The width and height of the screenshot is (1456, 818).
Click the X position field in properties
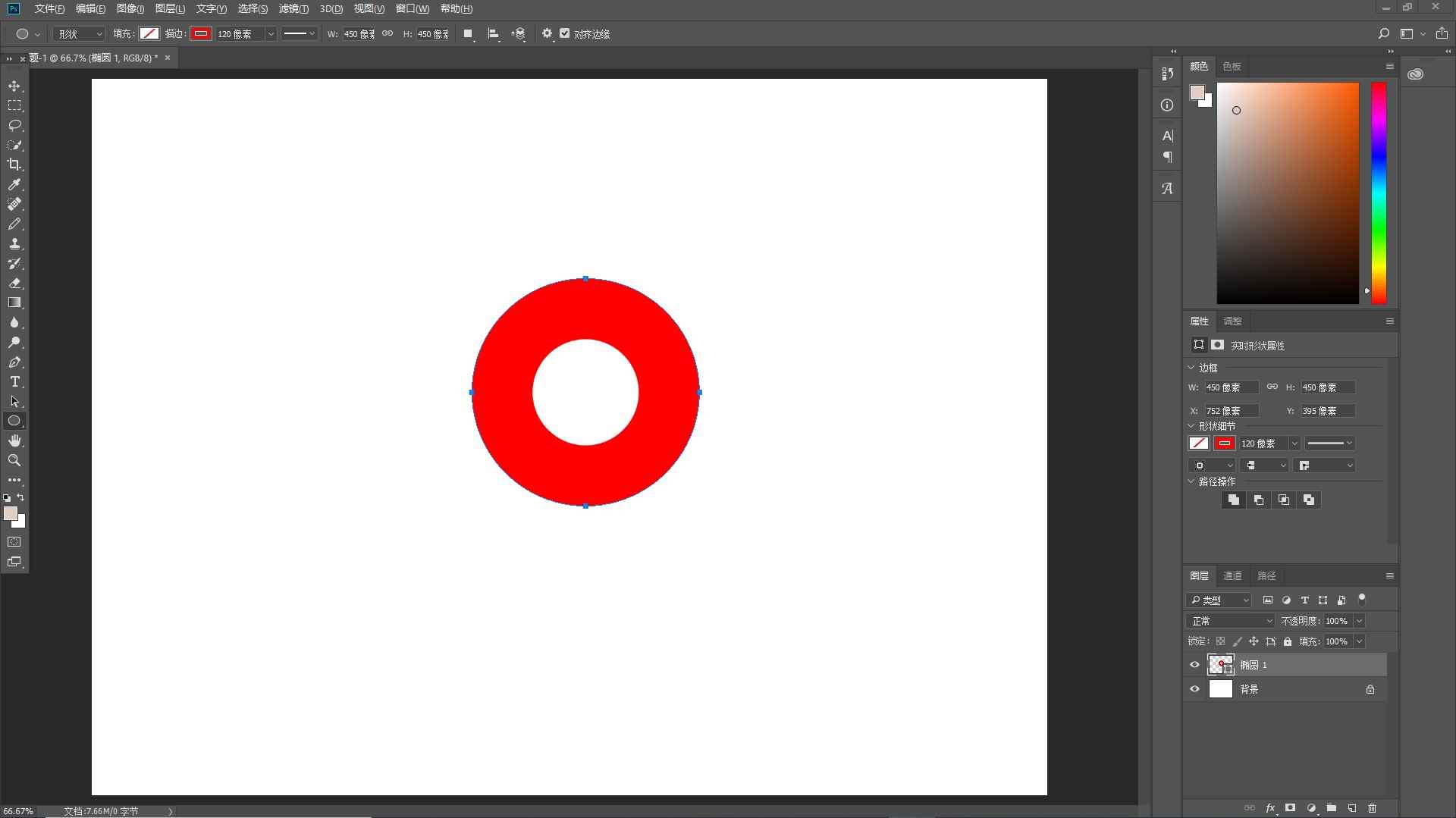point(1231,411)
